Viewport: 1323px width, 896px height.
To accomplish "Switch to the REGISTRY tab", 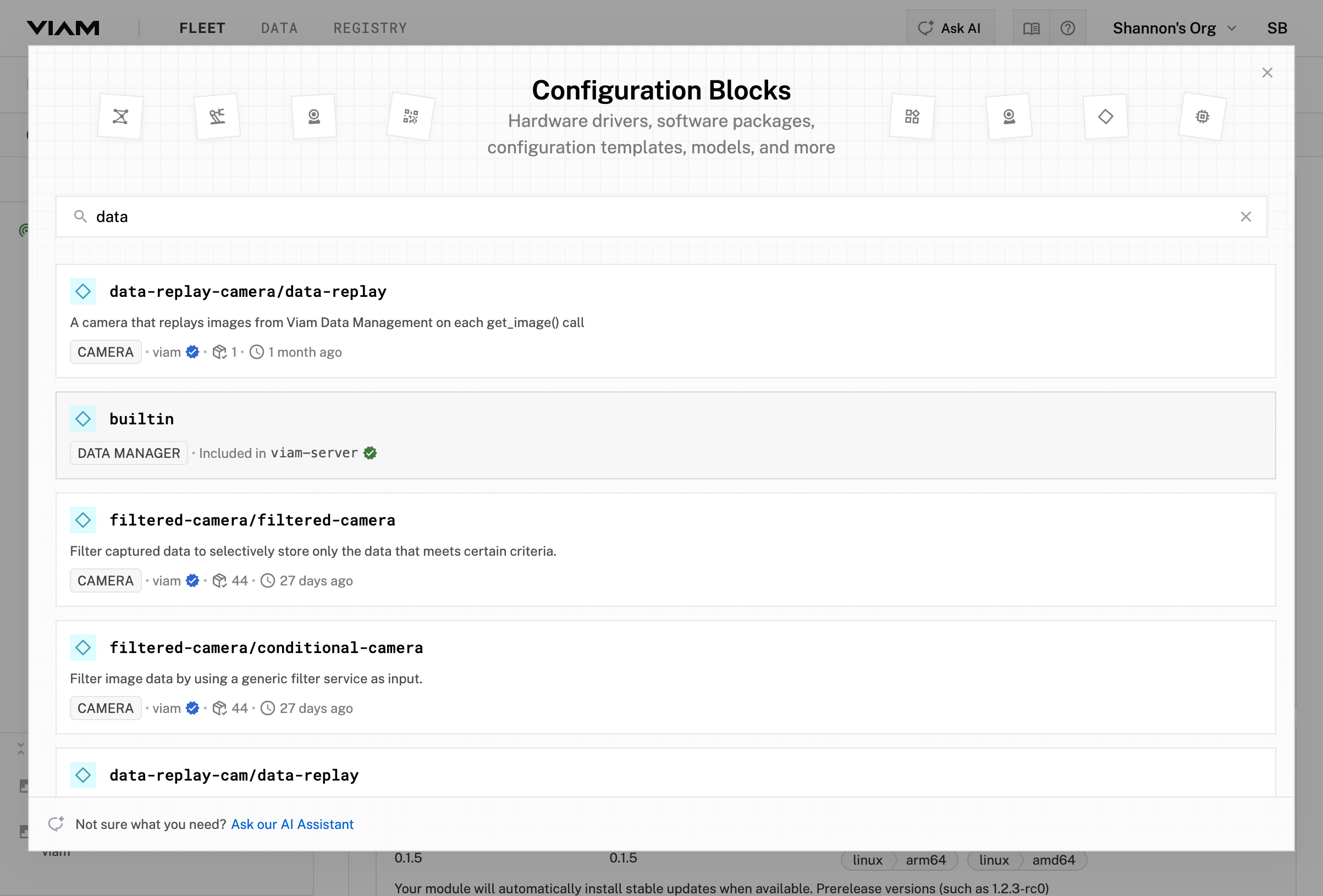I will click(x=370, y=27).
